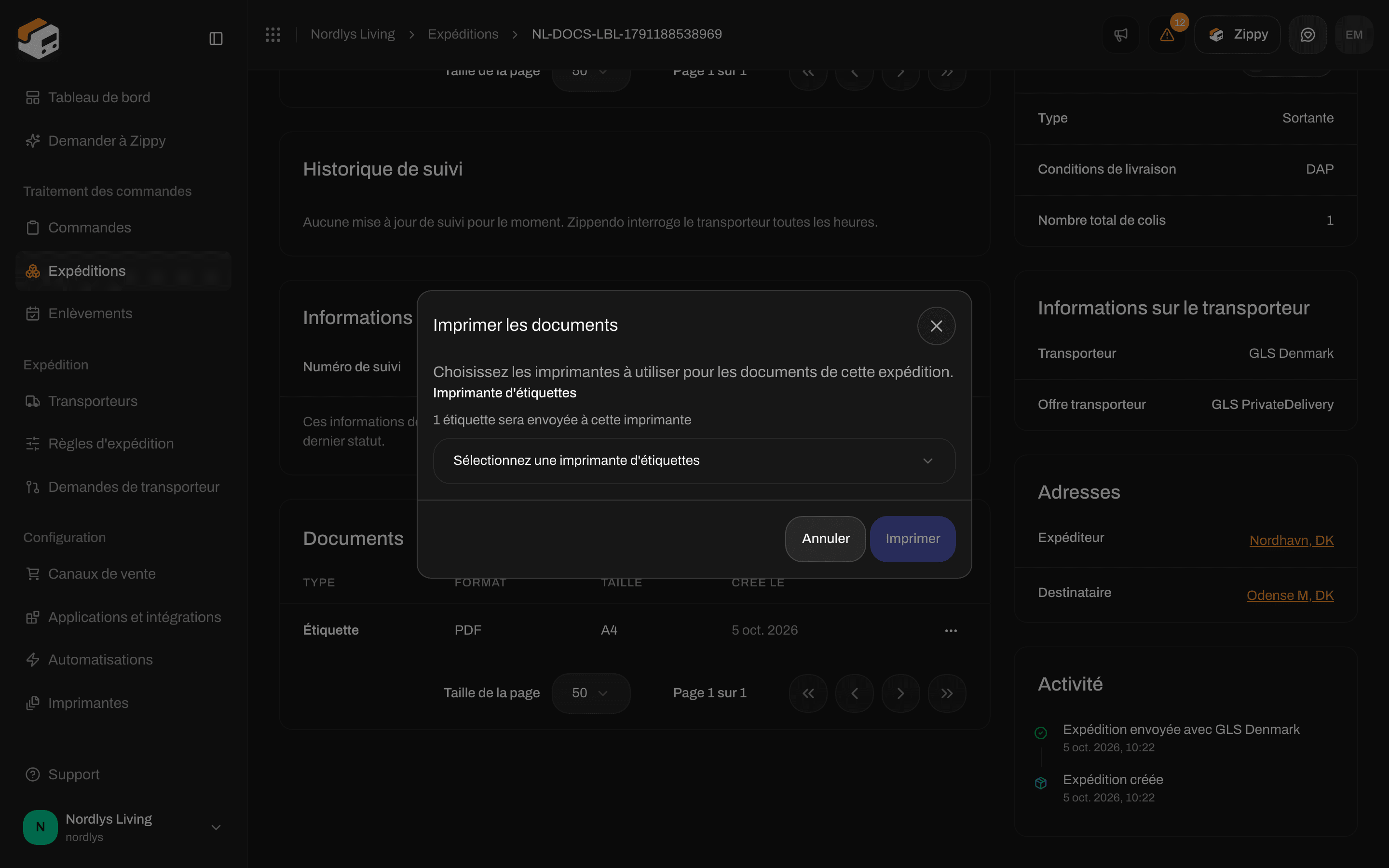Viewport: 1389px width, 868px height.
Task: Open Support in sidebar
Action: tap(123, 774)
